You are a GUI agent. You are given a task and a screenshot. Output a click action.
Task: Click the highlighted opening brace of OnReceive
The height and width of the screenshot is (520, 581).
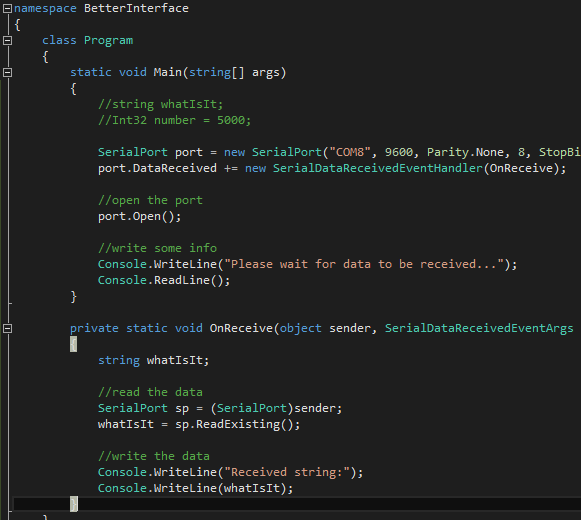(x=73, y=344)
